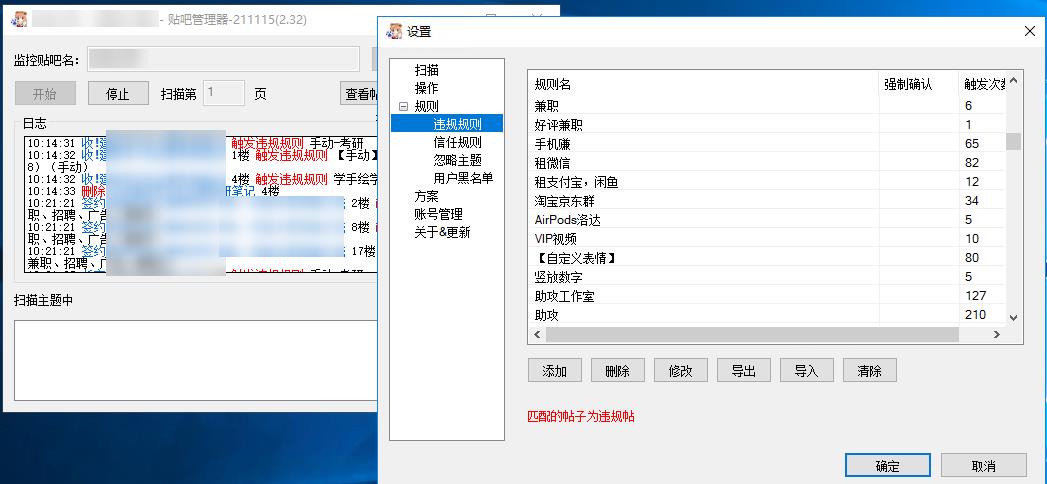
Task: Click the 导出 button
Action: (744, 371)
